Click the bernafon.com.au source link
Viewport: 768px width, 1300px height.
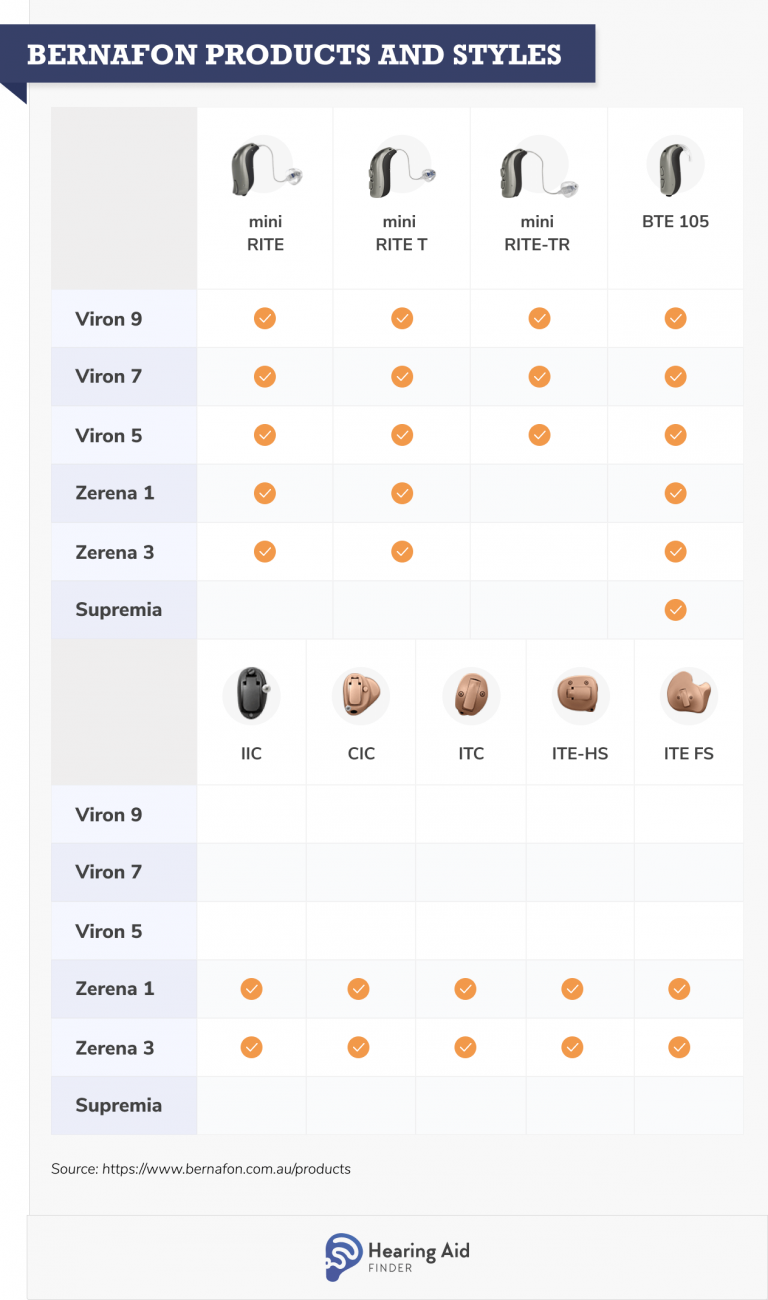[x=226, y=1168]
